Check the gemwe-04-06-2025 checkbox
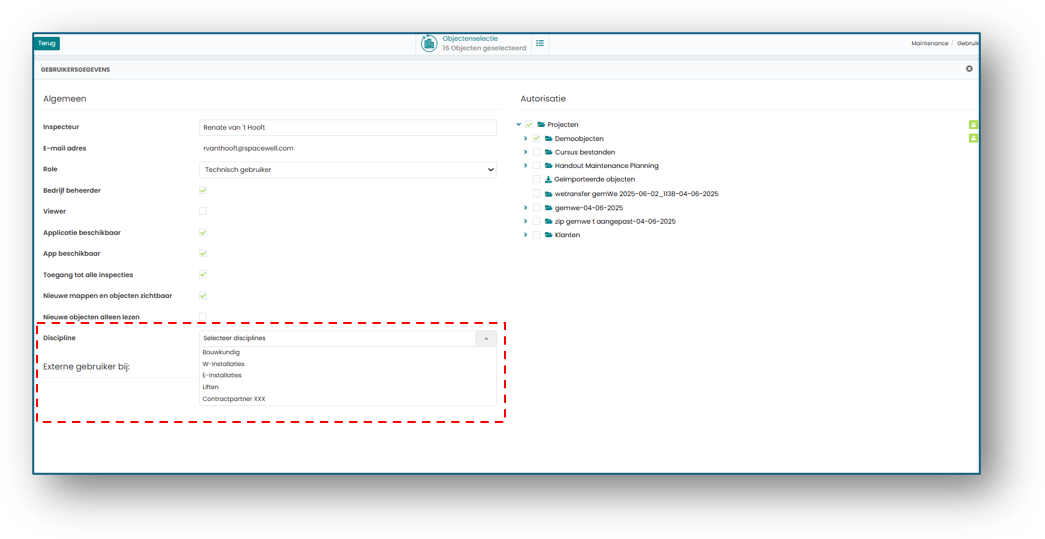This screenshot has width=1045, height=539. click(536, 208)
